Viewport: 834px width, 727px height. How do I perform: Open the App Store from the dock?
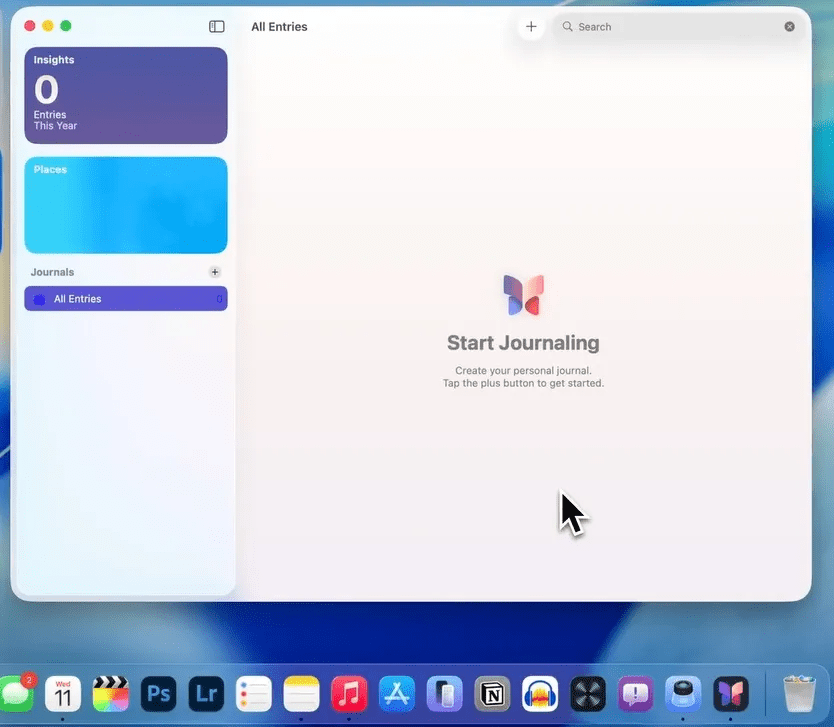coord(397,693)
